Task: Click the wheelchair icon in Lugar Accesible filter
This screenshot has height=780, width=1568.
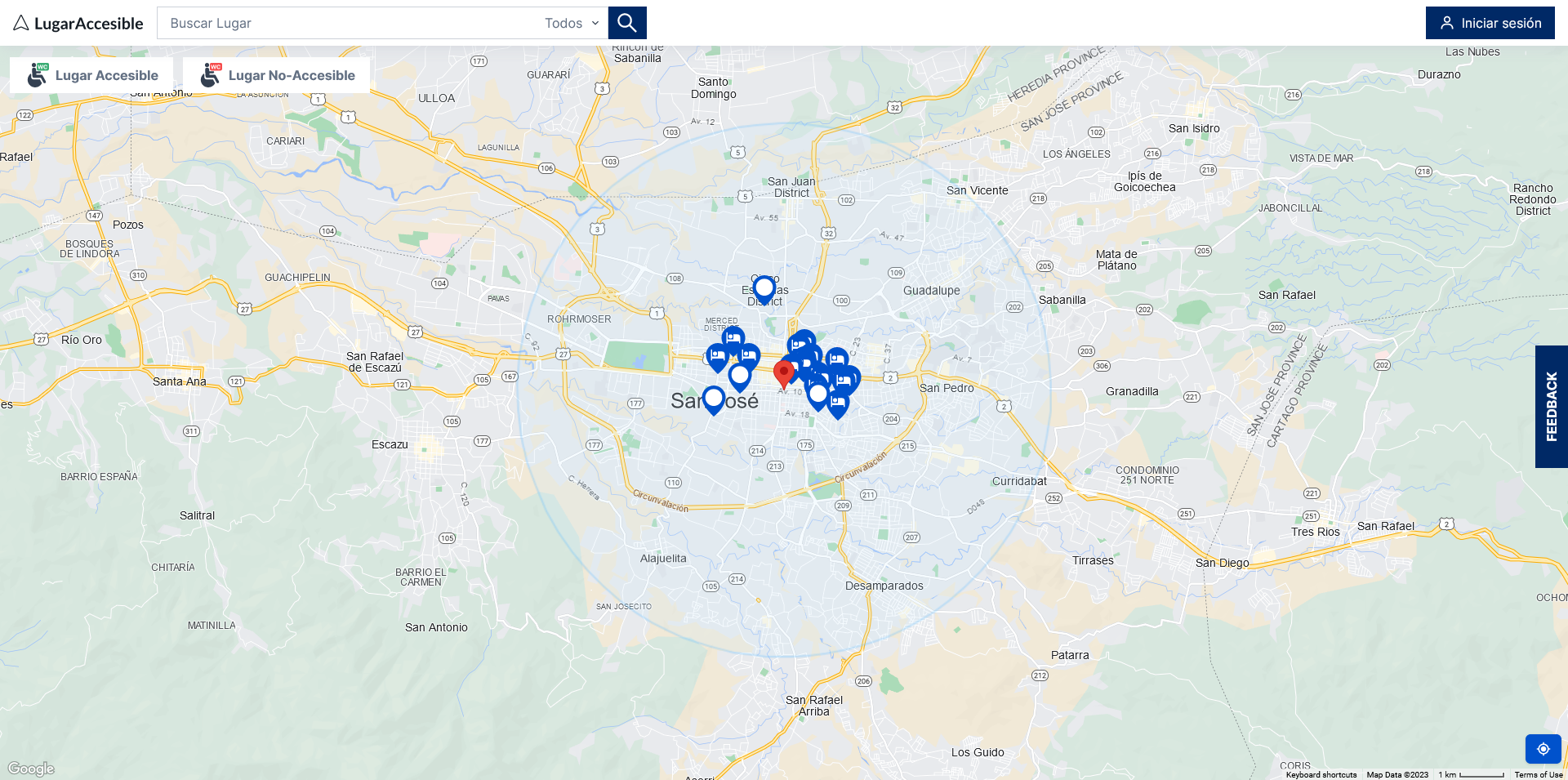Action: [38, 75]
